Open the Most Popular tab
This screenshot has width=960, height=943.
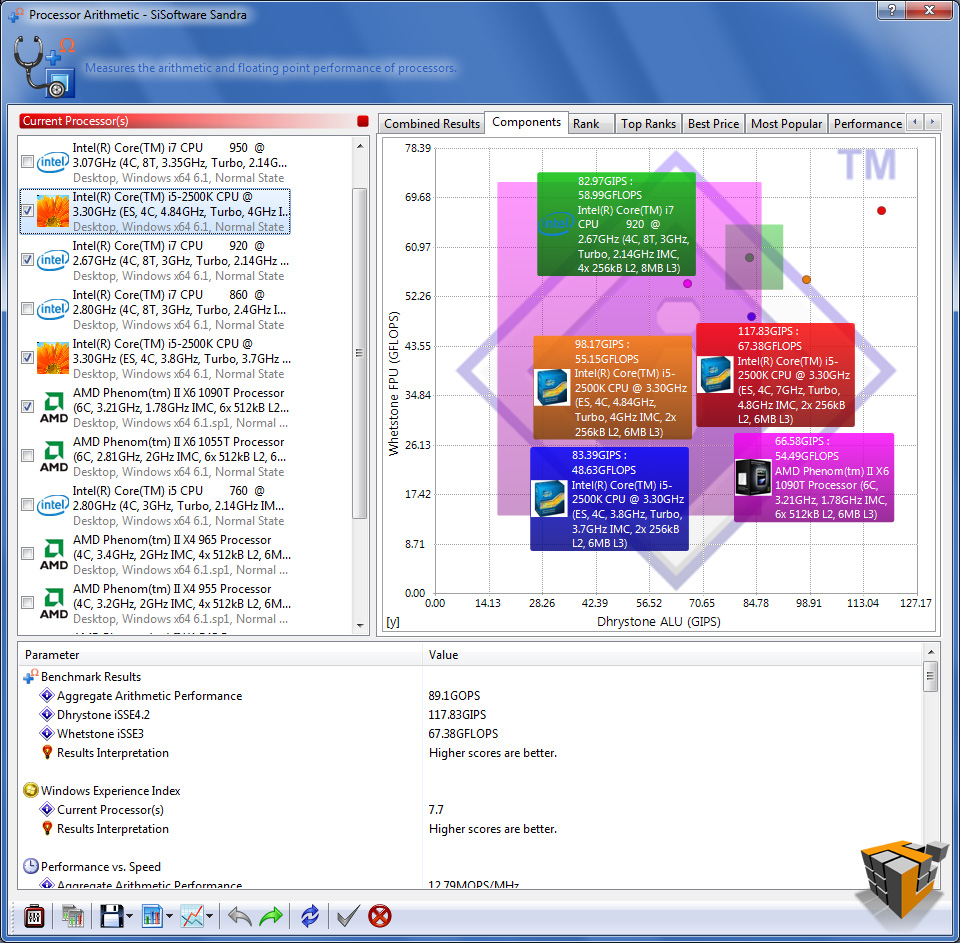(786, 124)
